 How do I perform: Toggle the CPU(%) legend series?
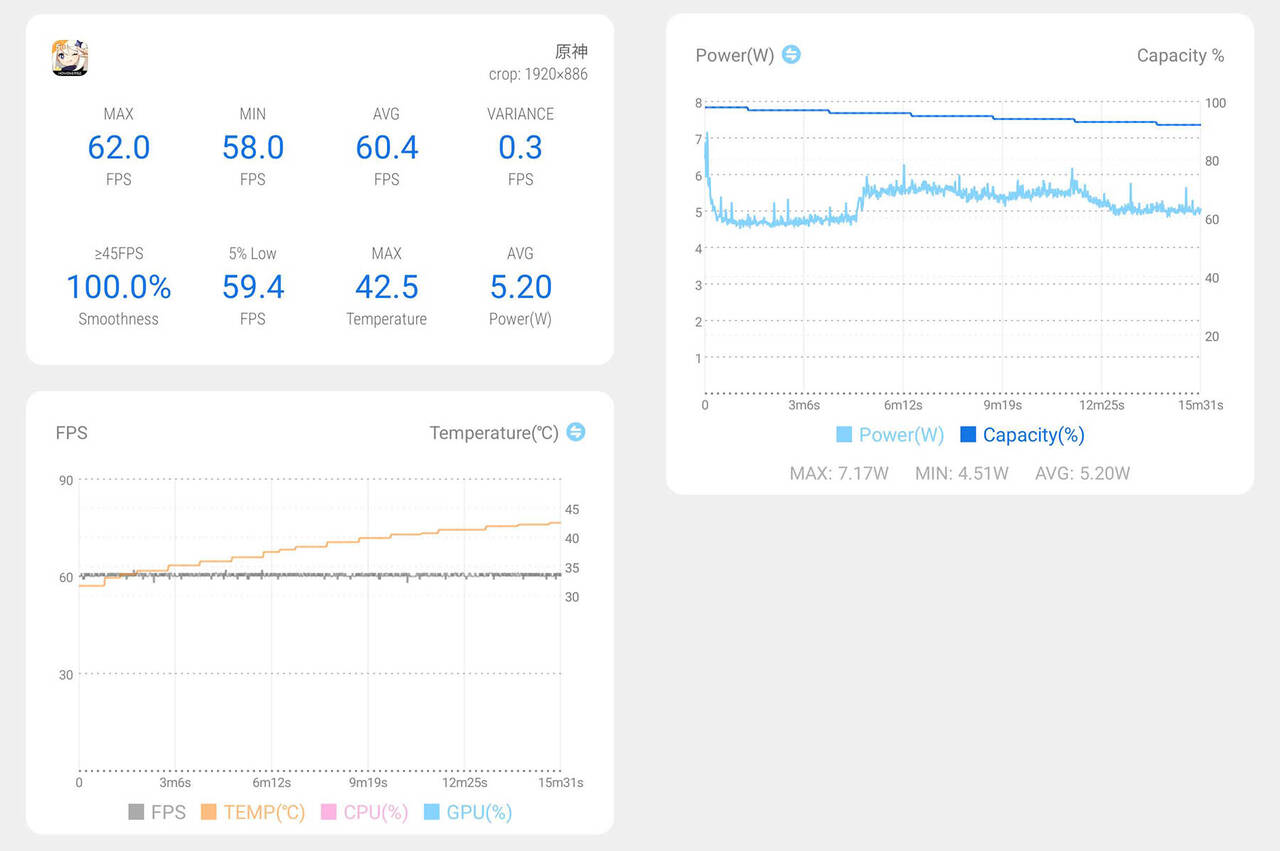[365, 812]
